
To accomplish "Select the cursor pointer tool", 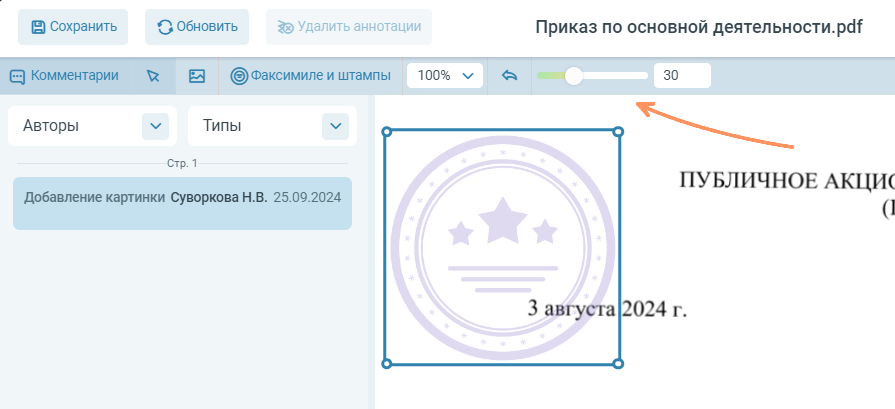I will click(x=153, y=76).
